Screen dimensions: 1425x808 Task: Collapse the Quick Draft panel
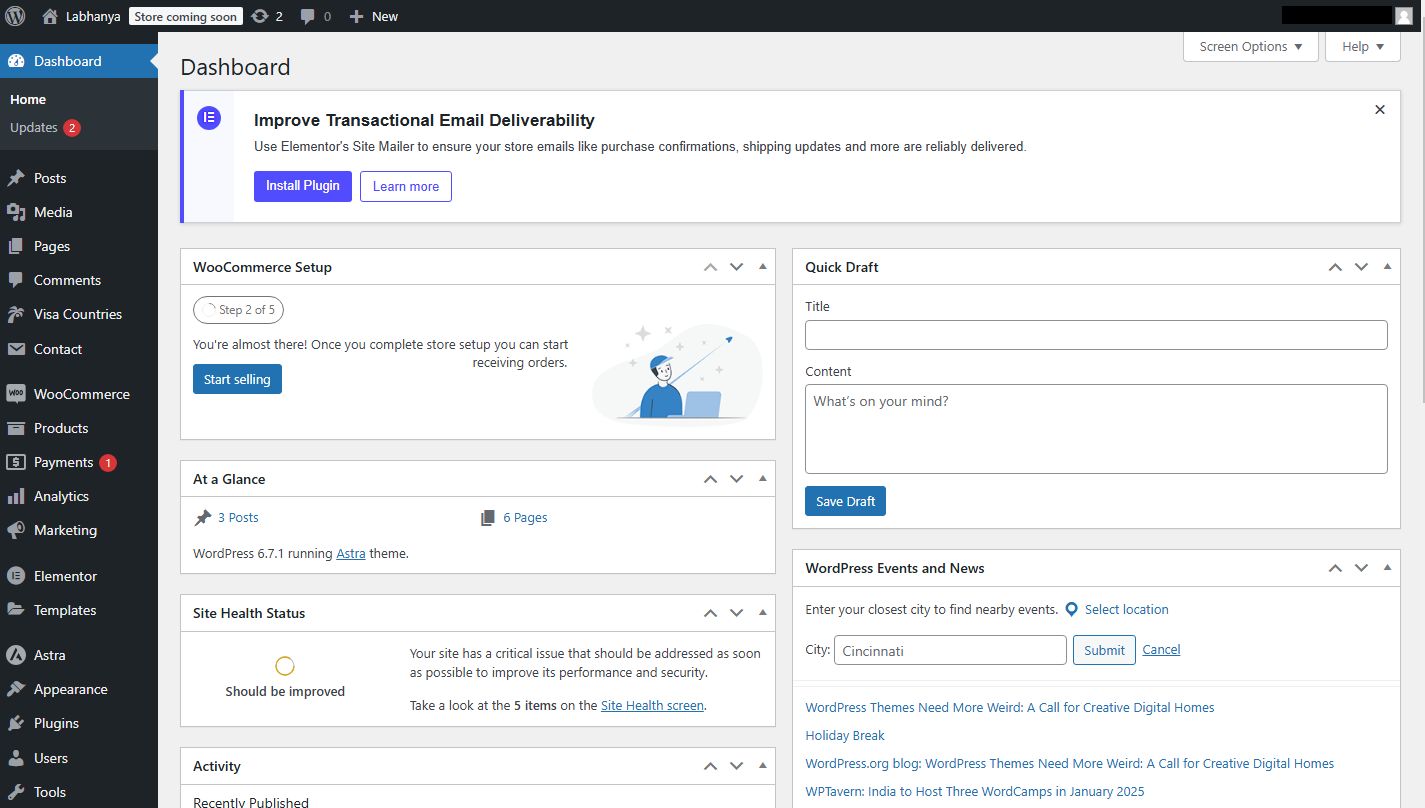(1387, 267)
